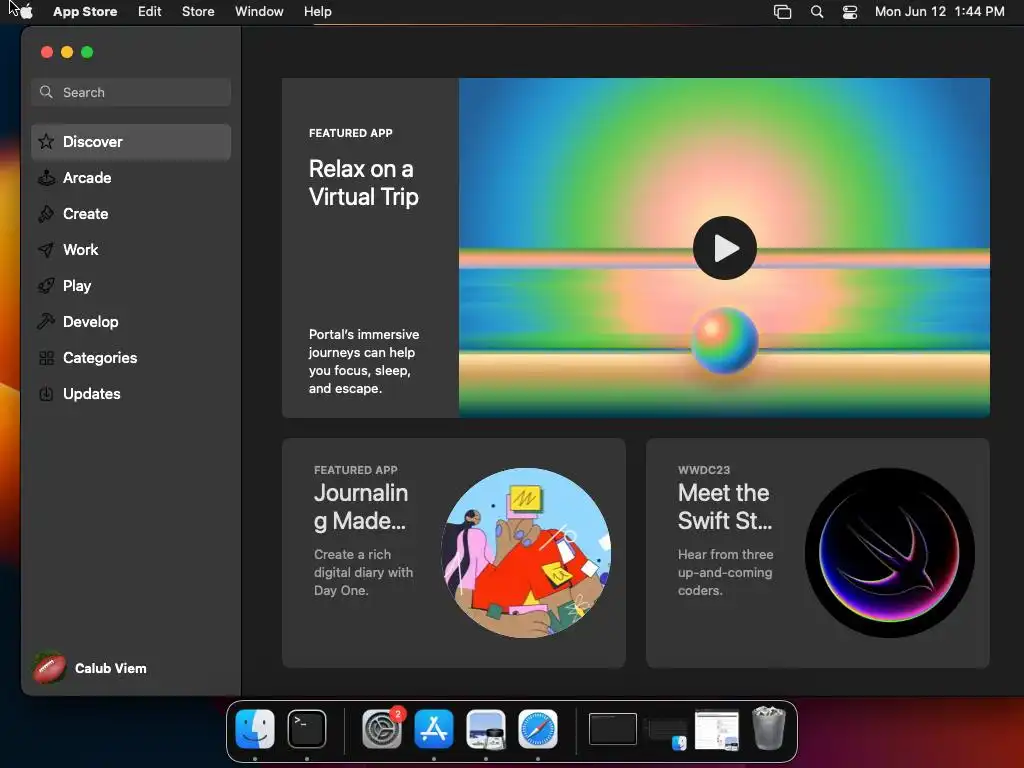Open Meet the Swift St... WWDC23 story
The width and height of the screenshot is (1024, 768).
point(818,552)
